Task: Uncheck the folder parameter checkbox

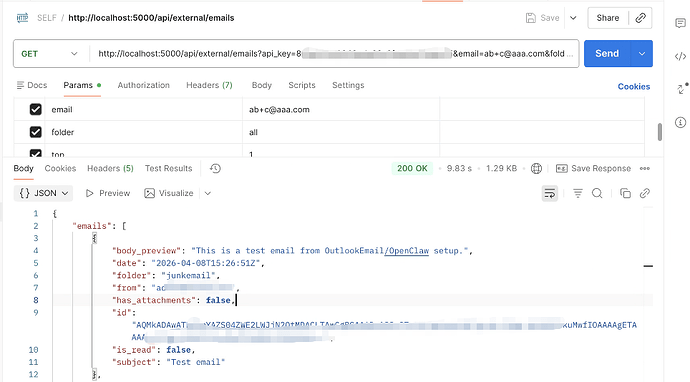Action: click(x=36, y=132)
